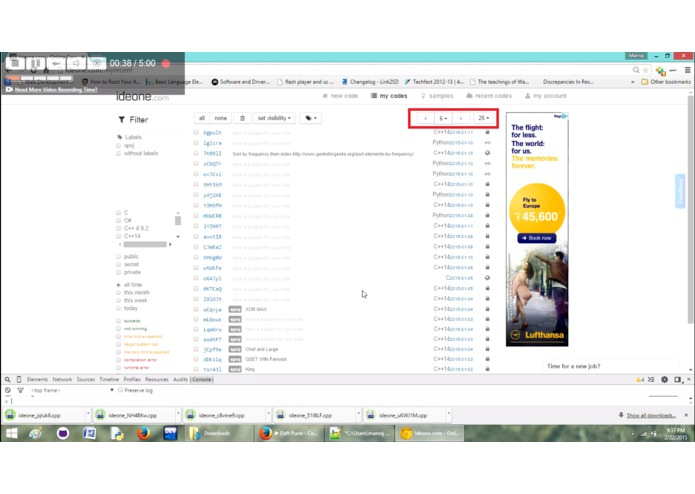Open downloaded file ideone_NH4BKw.cpp
This screenshot has height=494, width=695.
click(133, 416)
